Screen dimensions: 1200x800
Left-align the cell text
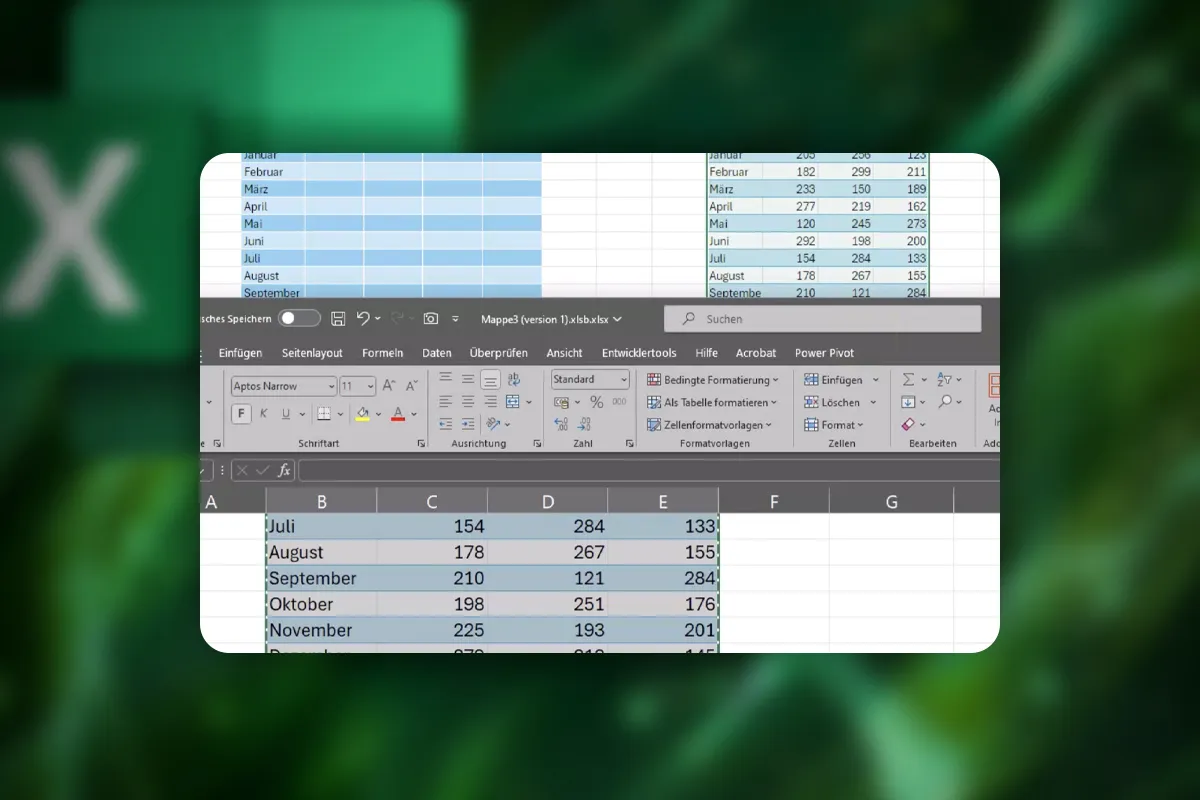point(444,402)
